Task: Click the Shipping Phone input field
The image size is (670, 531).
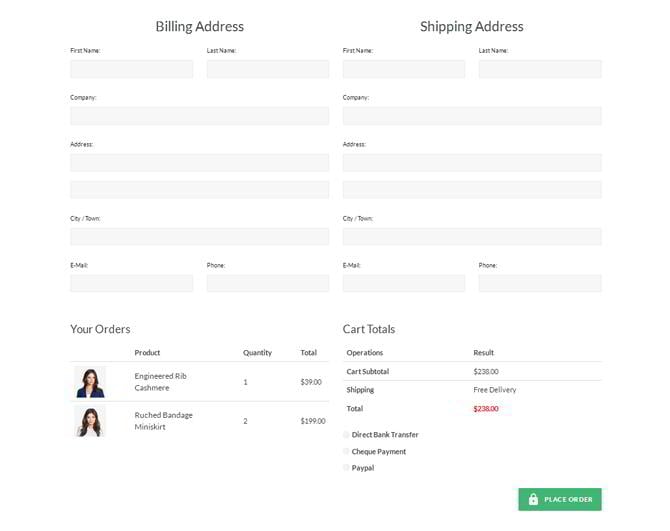Action: (539, 284)
